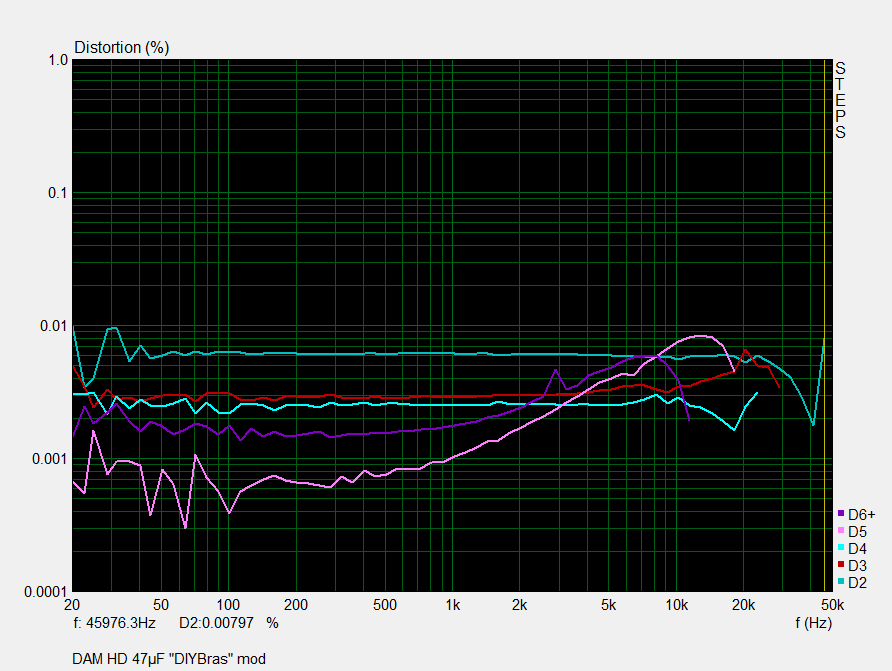Click the D2:0.00797 cursor value readout
Image resolution: width=892 pixels, height=671 pixels.
tap(216, 623)
